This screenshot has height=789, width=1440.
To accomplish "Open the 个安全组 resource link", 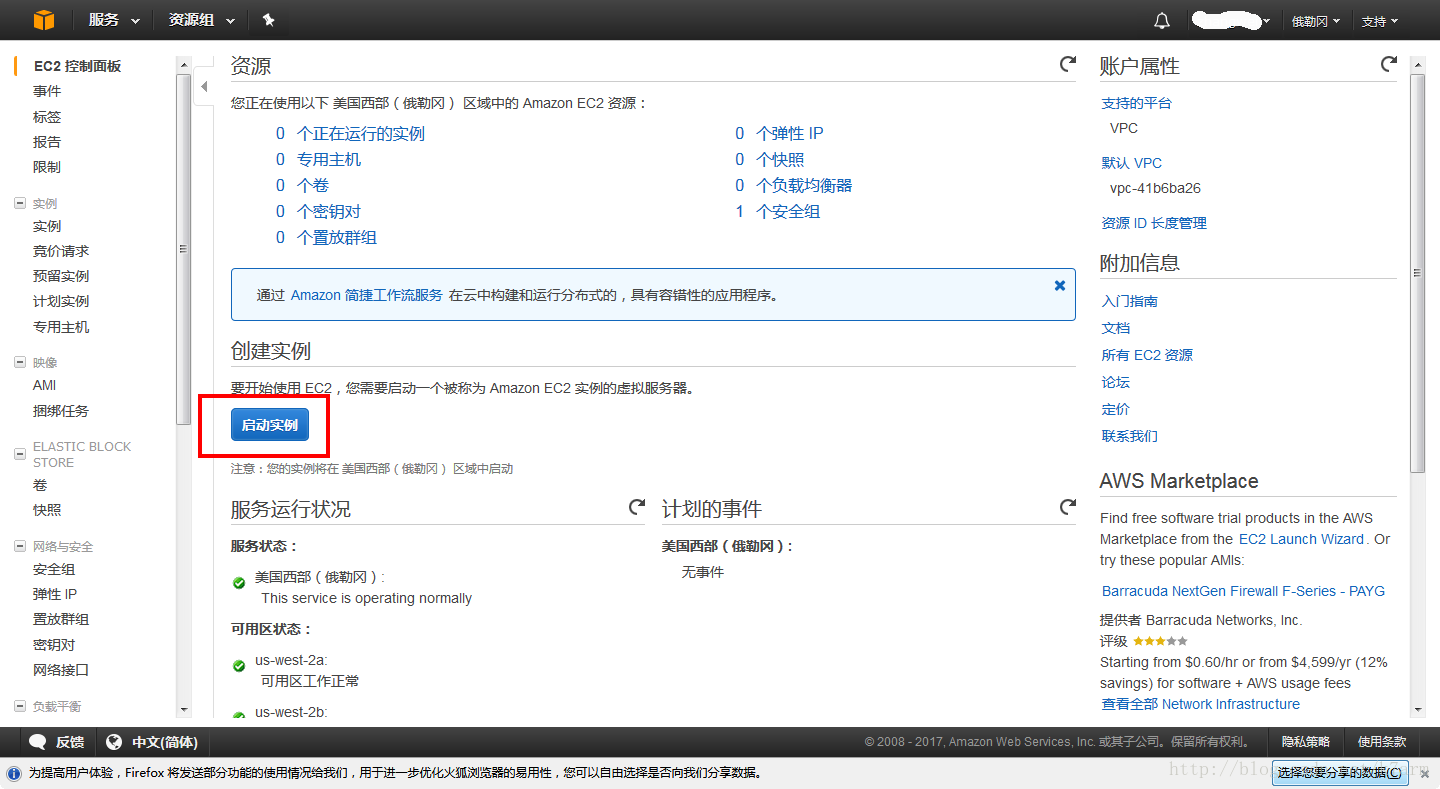I will point(788,212).
